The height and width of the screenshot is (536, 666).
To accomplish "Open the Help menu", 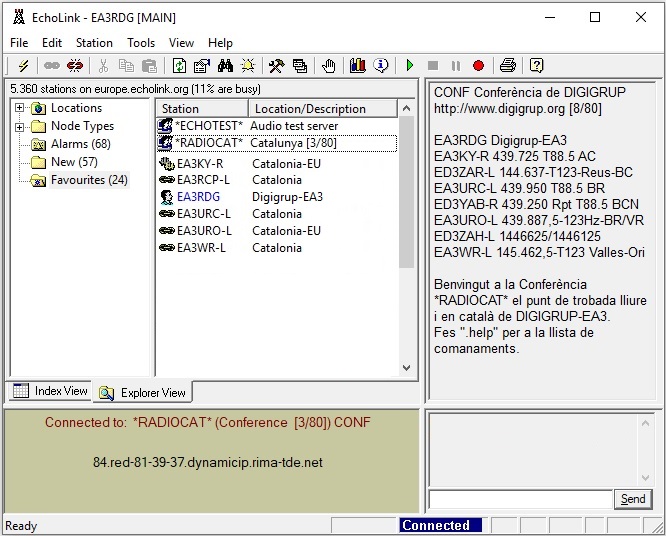I will 220,43.
